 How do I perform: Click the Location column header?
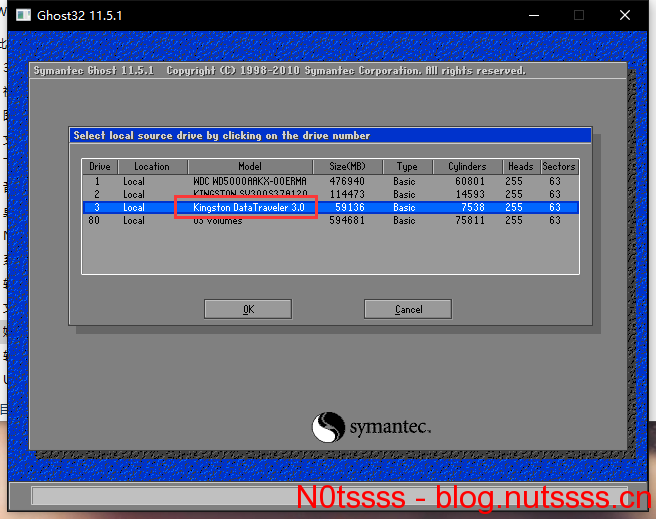tap(153, 166)
